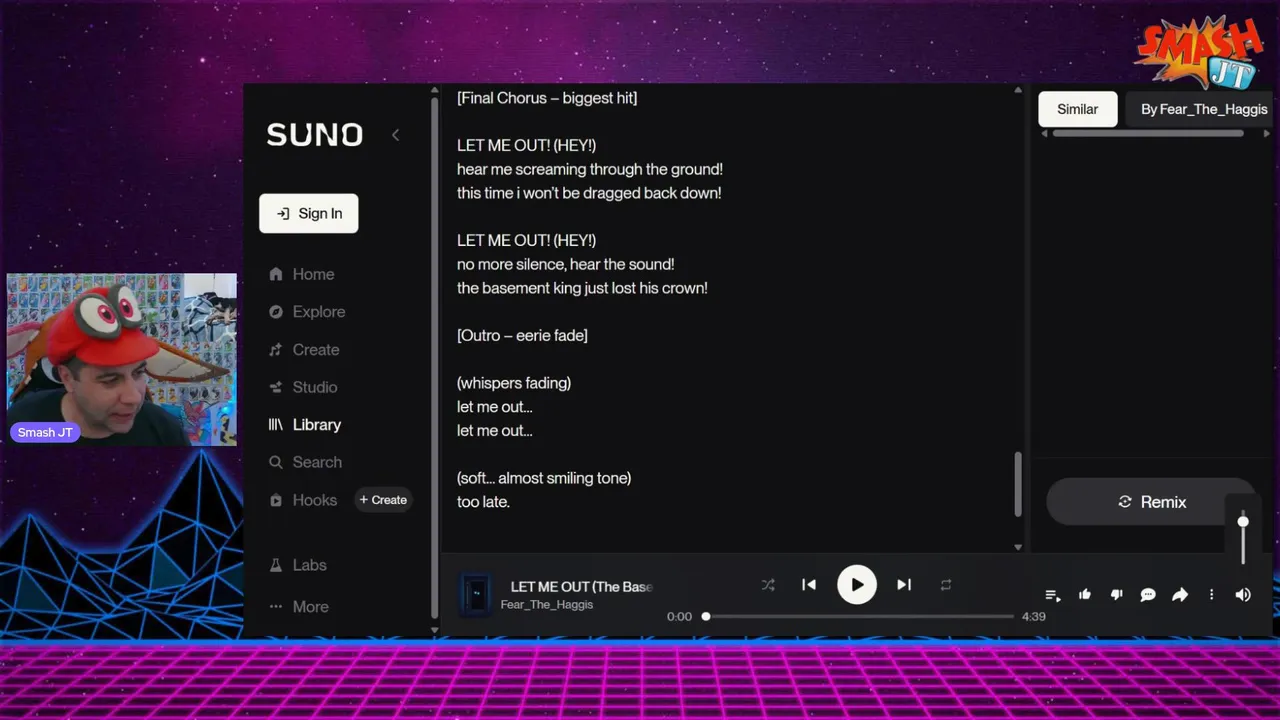Open artist Fear_The_Haggis in player bar
Screen dimensions: 1280x720
click(x=546, y=605)
